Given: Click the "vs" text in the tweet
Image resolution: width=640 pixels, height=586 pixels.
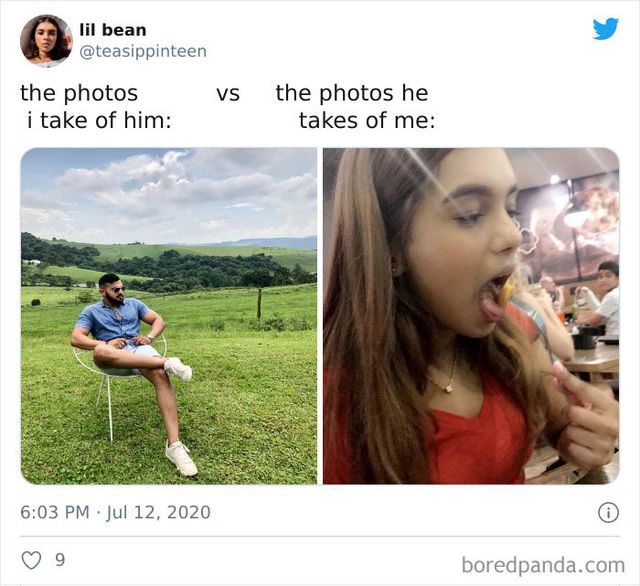Looking at the screenshot, I should [x=228, y=94].
